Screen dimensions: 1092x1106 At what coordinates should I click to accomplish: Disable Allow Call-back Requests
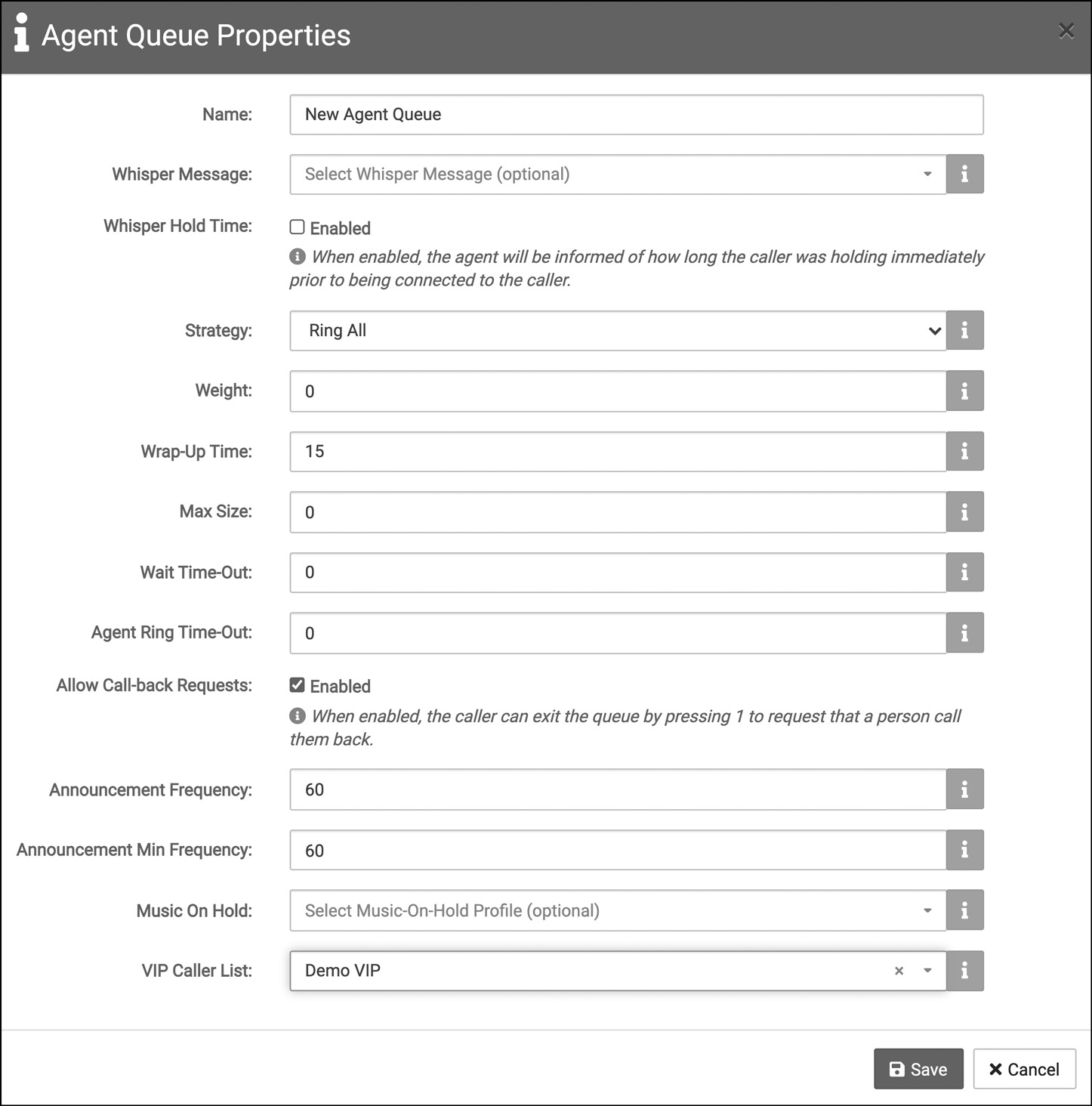pyautogui.click(x=296, y=684)
